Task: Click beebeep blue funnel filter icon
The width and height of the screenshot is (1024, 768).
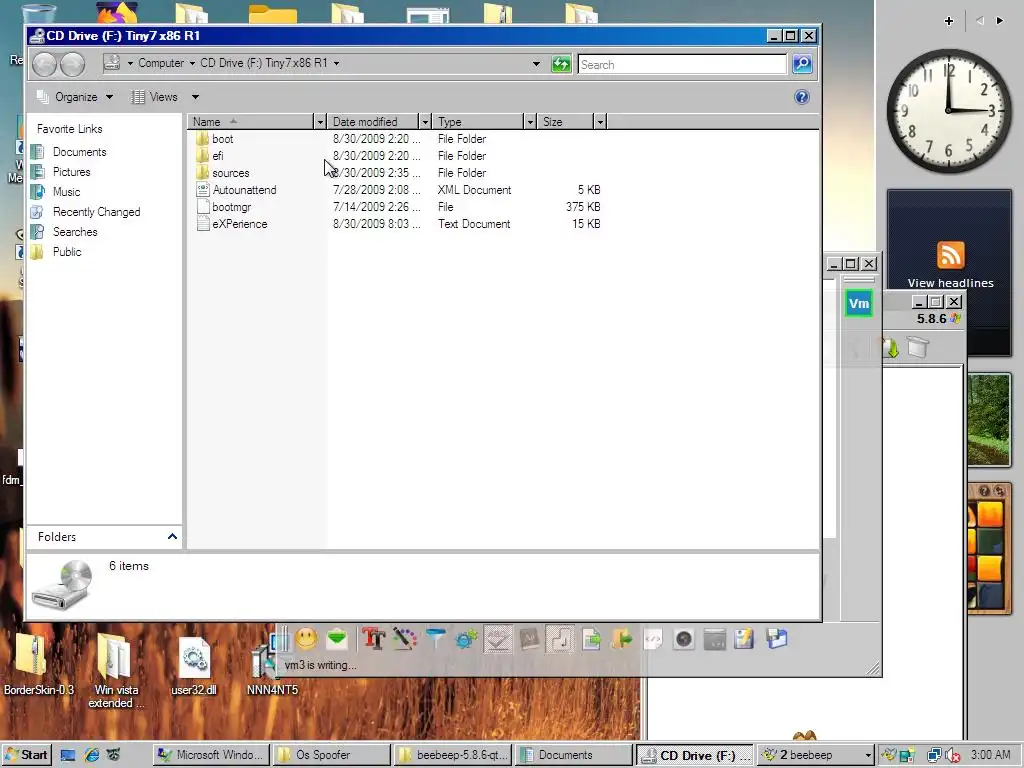Action: coord(436,639)
